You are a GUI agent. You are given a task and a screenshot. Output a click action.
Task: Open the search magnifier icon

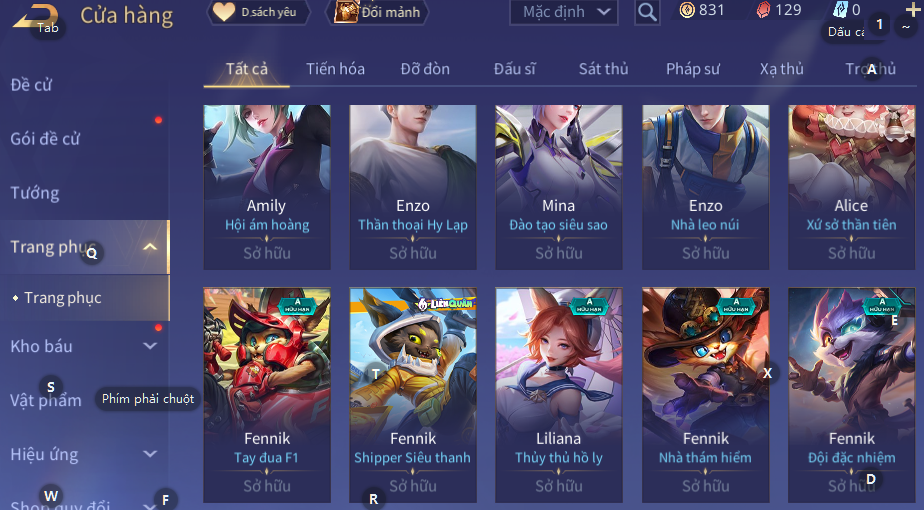[647, 12]
